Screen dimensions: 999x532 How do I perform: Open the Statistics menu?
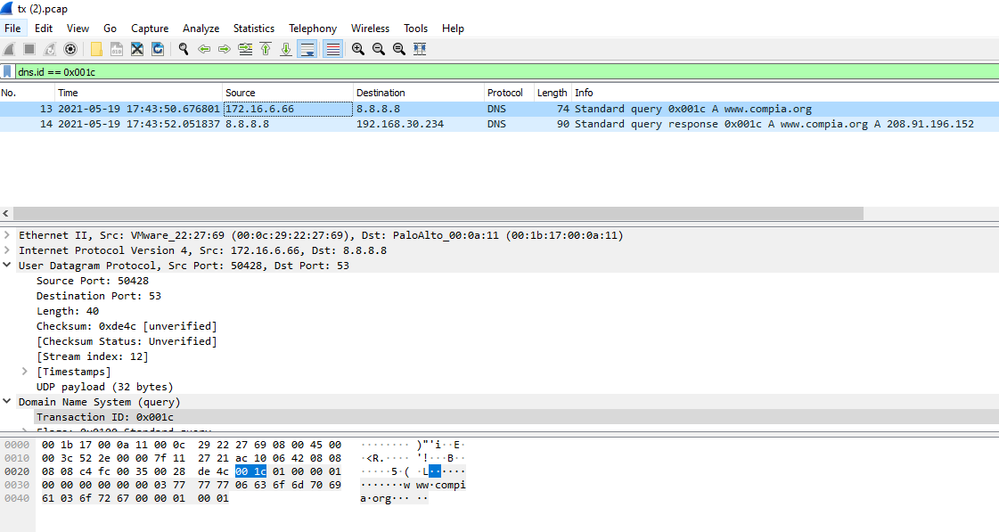click(254, 29)
